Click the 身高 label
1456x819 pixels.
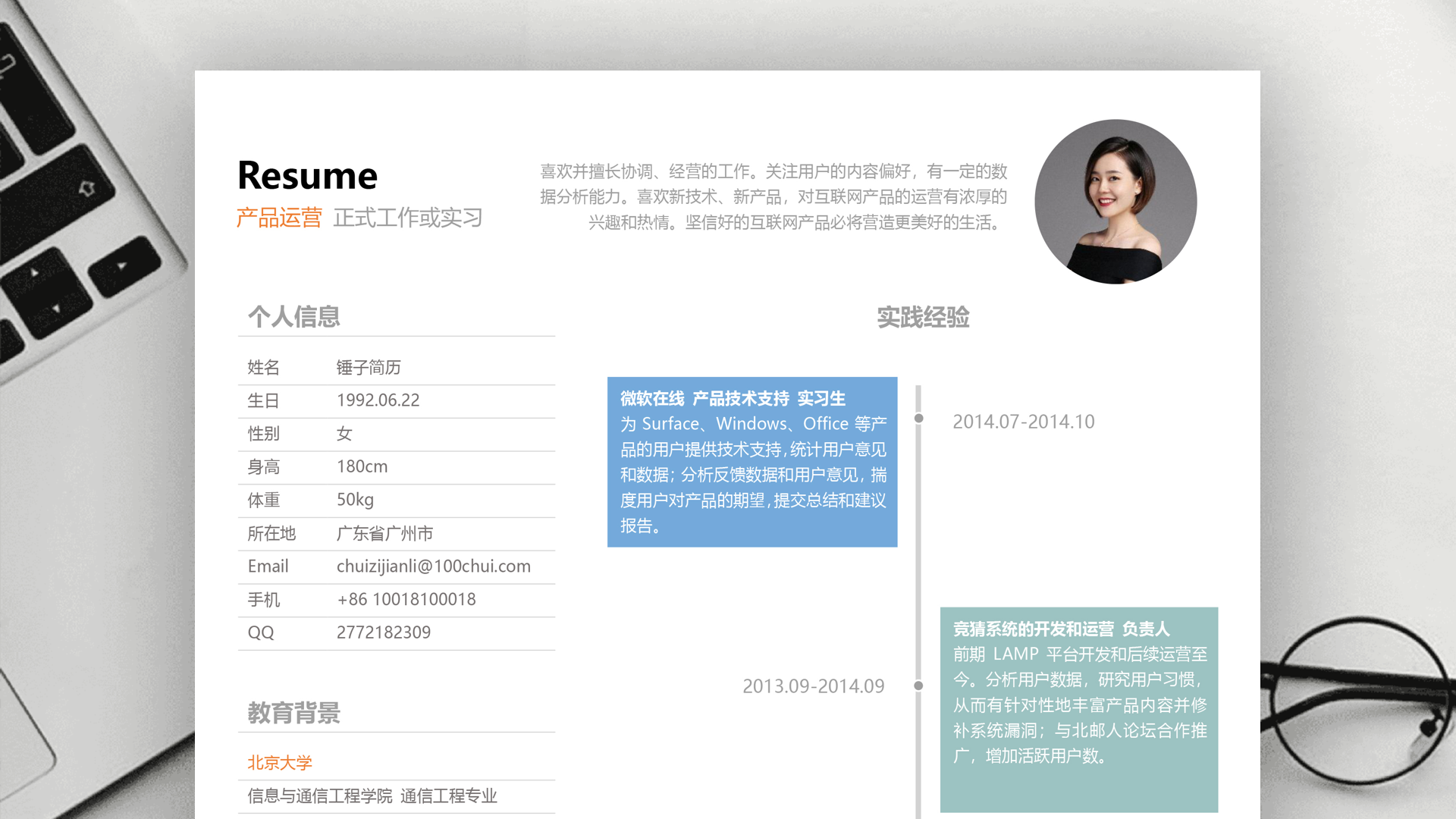pyautogui.click(x=263, y=467)
